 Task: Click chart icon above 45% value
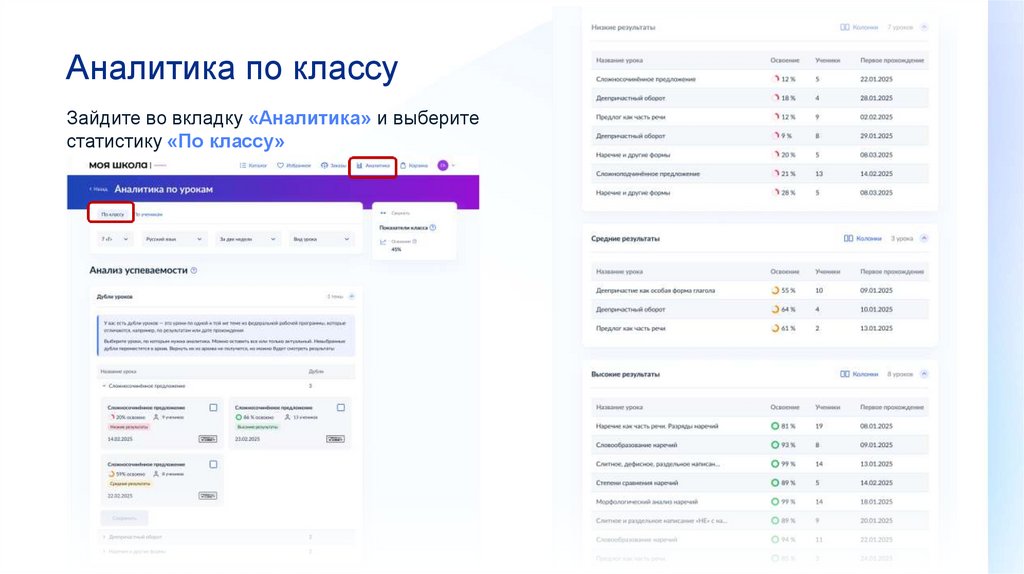[383, 242]
